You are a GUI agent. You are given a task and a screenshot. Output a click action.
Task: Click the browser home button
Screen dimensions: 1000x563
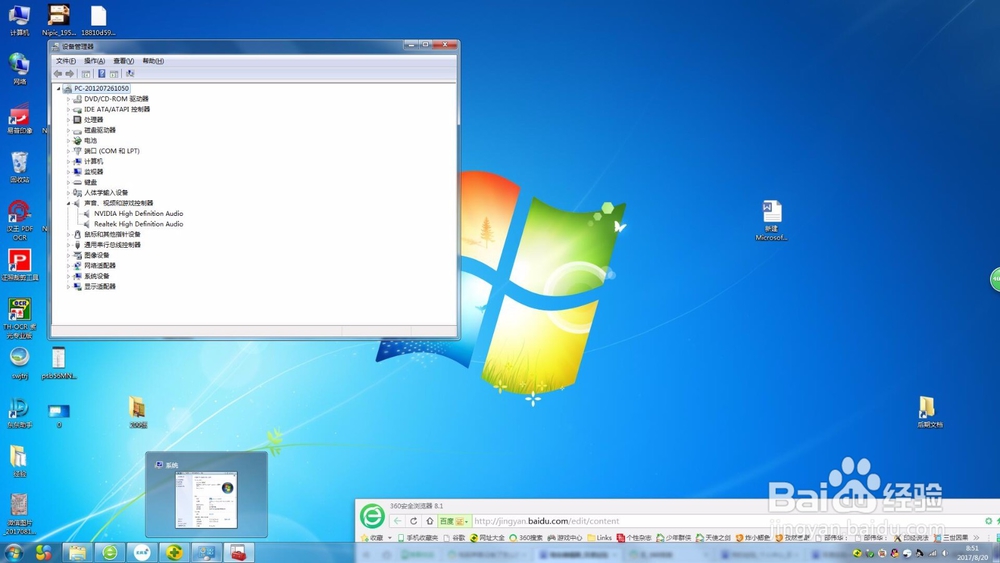click(x=430, y=521)
